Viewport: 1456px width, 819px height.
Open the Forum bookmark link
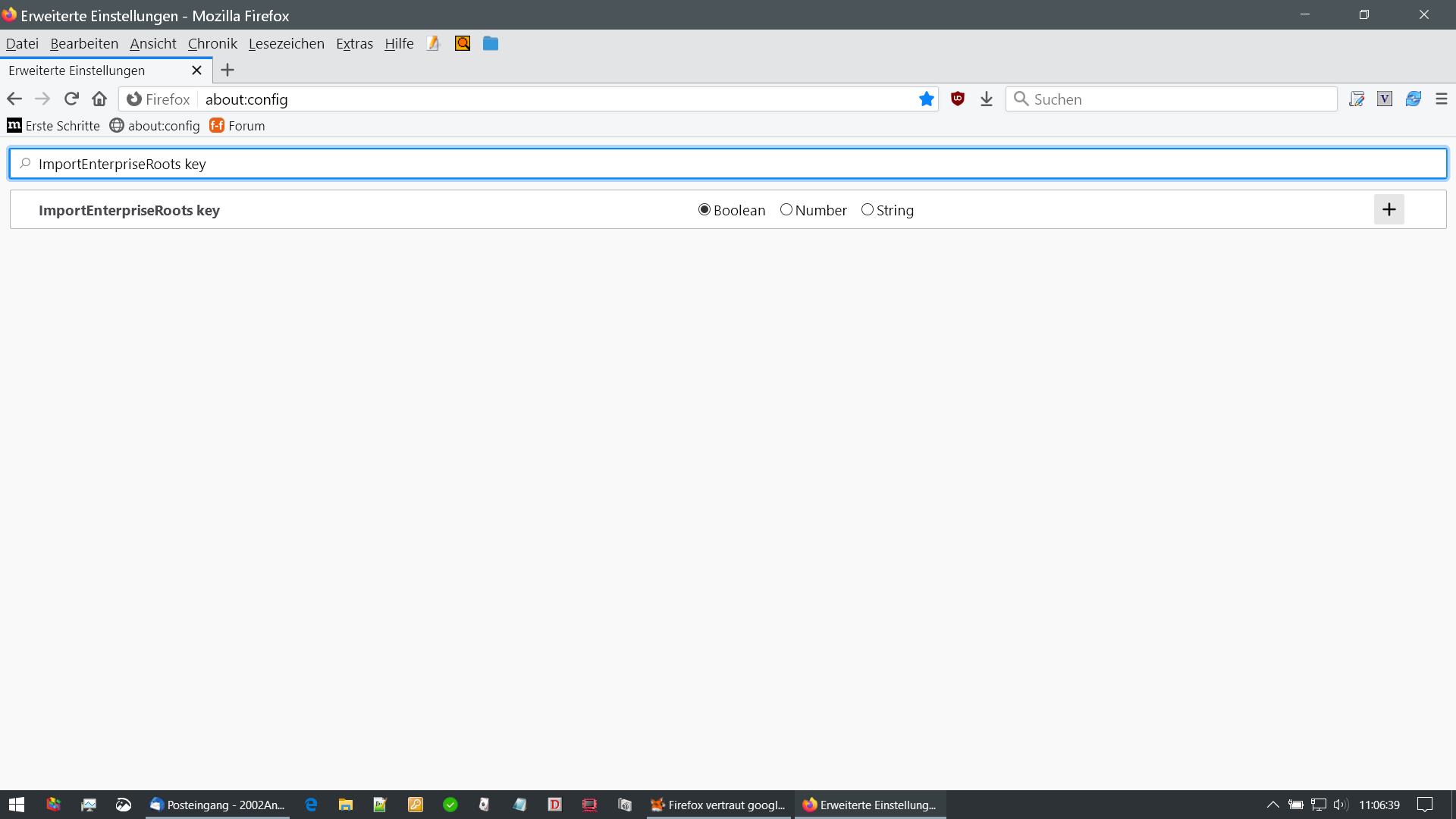(x=237, y=126)
